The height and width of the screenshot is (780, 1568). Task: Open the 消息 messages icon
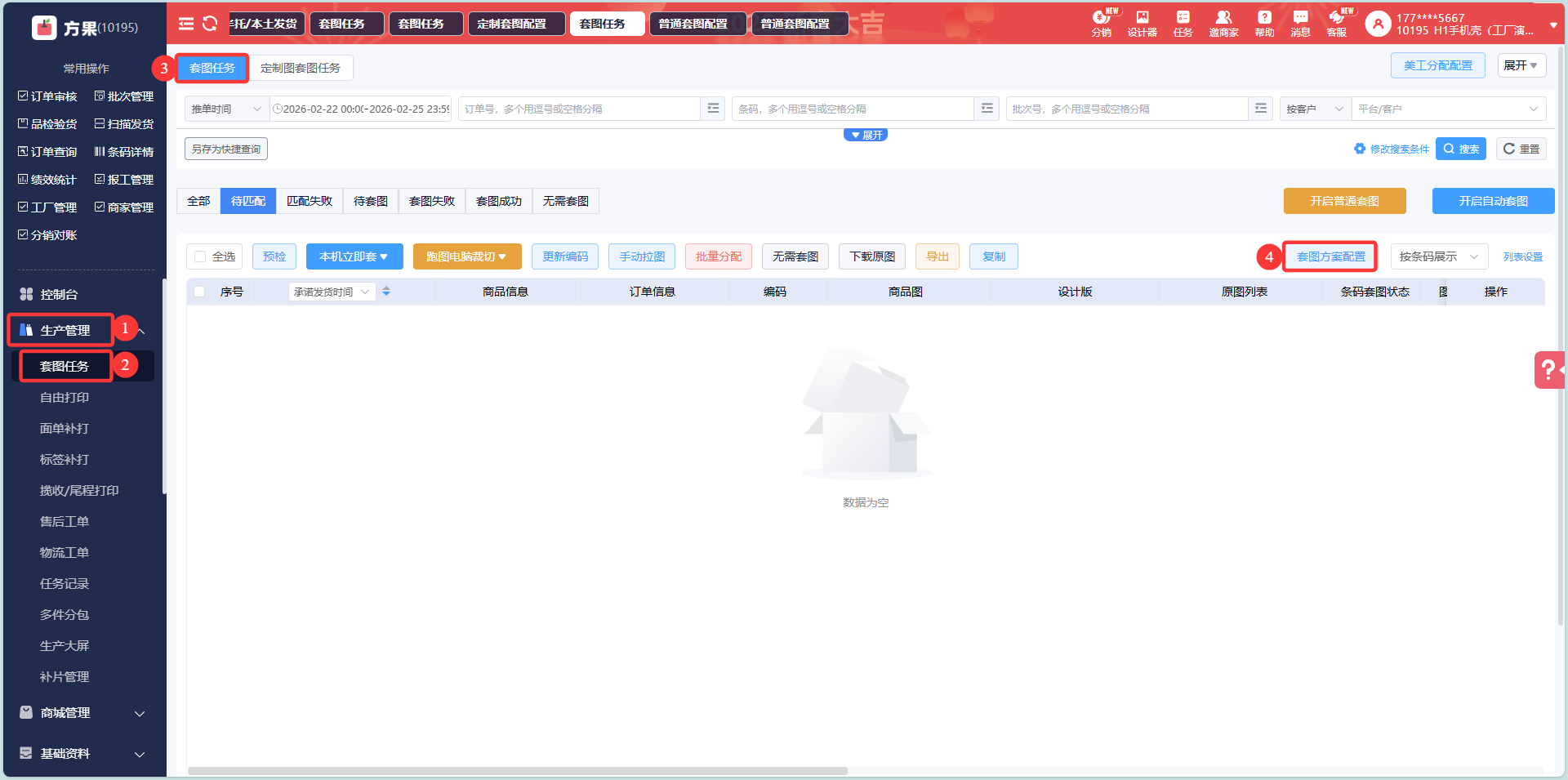coord(1300,24)
